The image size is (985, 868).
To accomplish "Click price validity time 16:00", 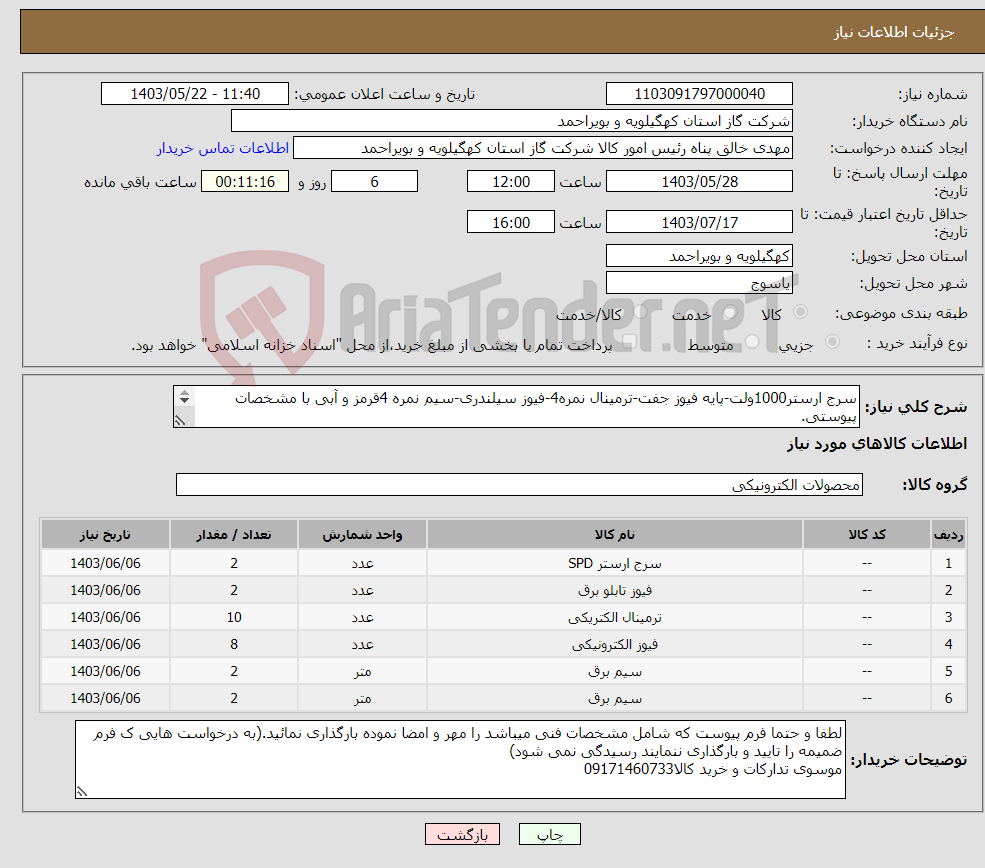I will [x=511, y=222].
